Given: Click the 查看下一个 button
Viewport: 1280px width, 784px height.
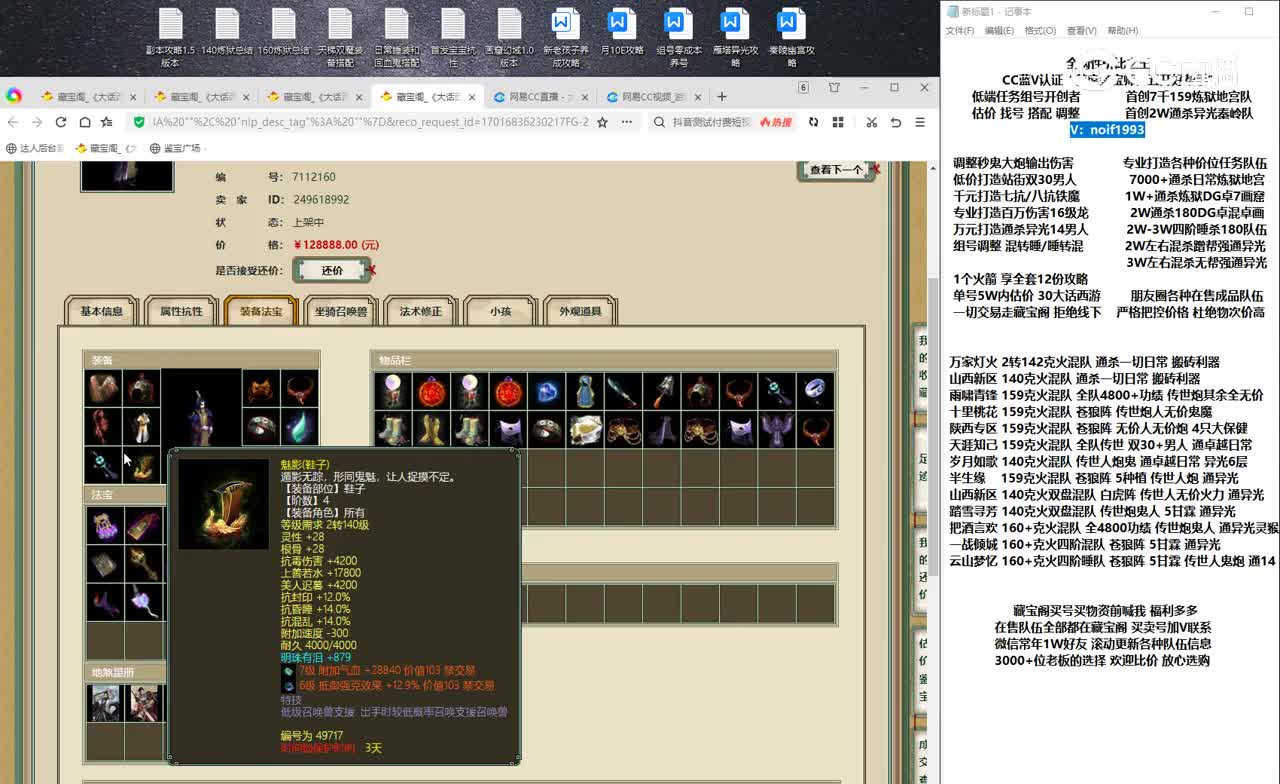Looking at the screenshot, I should click(836, 170).
